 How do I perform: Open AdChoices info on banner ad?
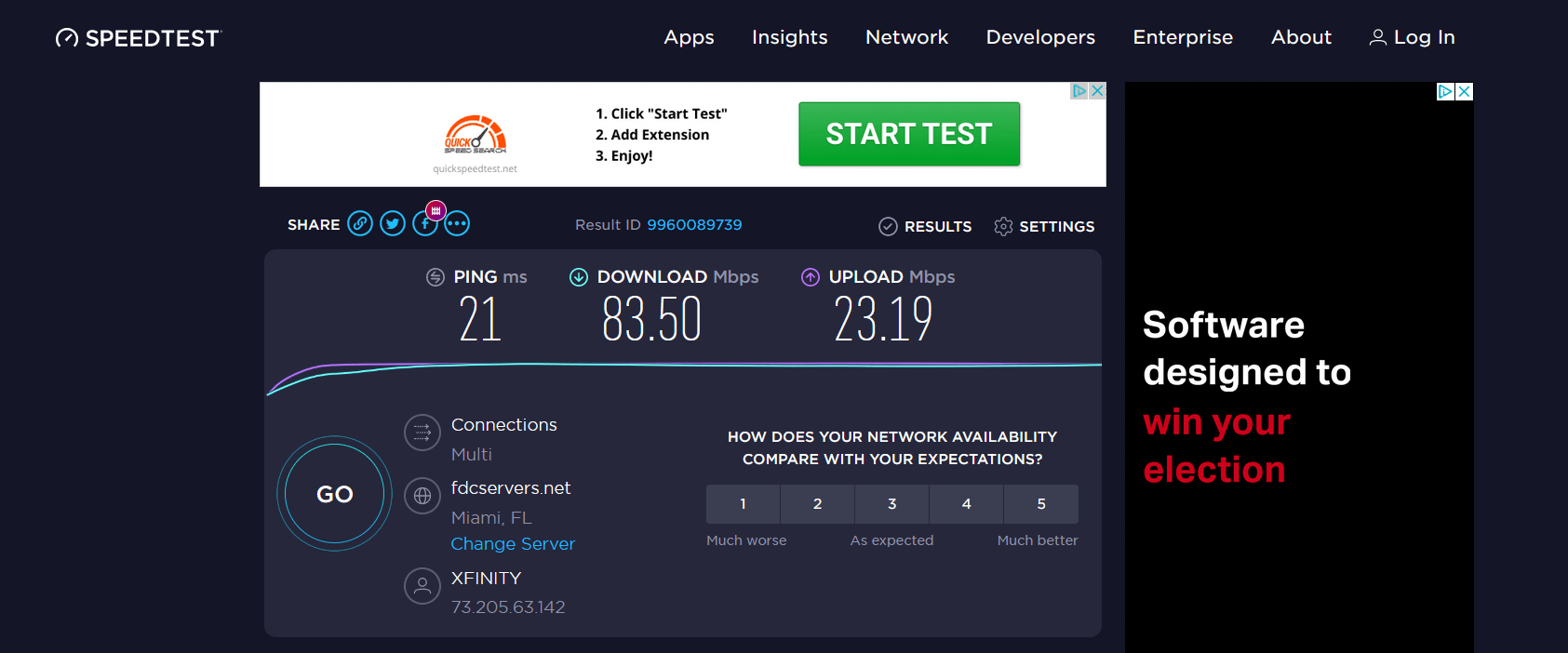click(x=1079, y=90)
